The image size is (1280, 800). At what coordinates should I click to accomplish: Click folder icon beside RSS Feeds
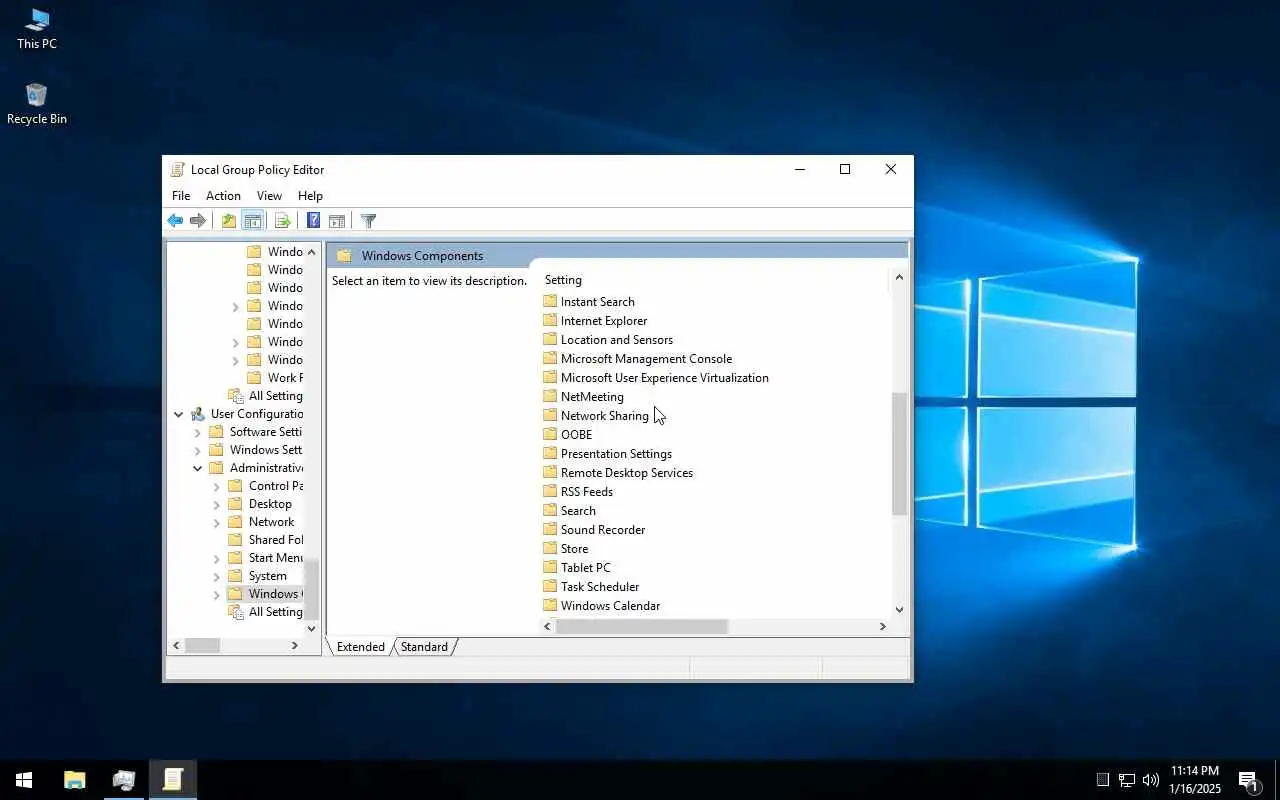point(550,491)
